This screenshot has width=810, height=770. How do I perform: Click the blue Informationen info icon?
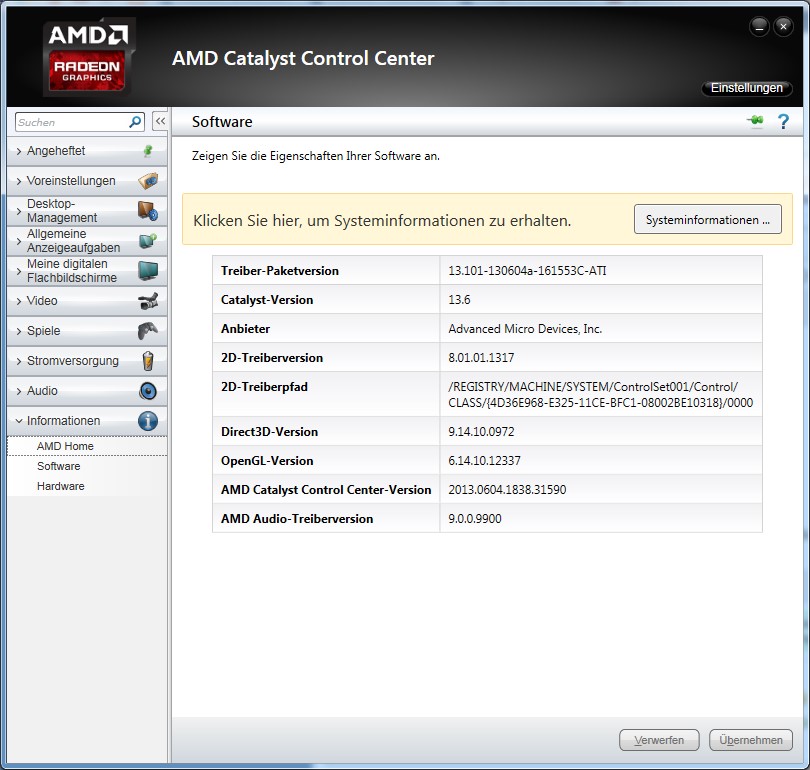point(148,421)
